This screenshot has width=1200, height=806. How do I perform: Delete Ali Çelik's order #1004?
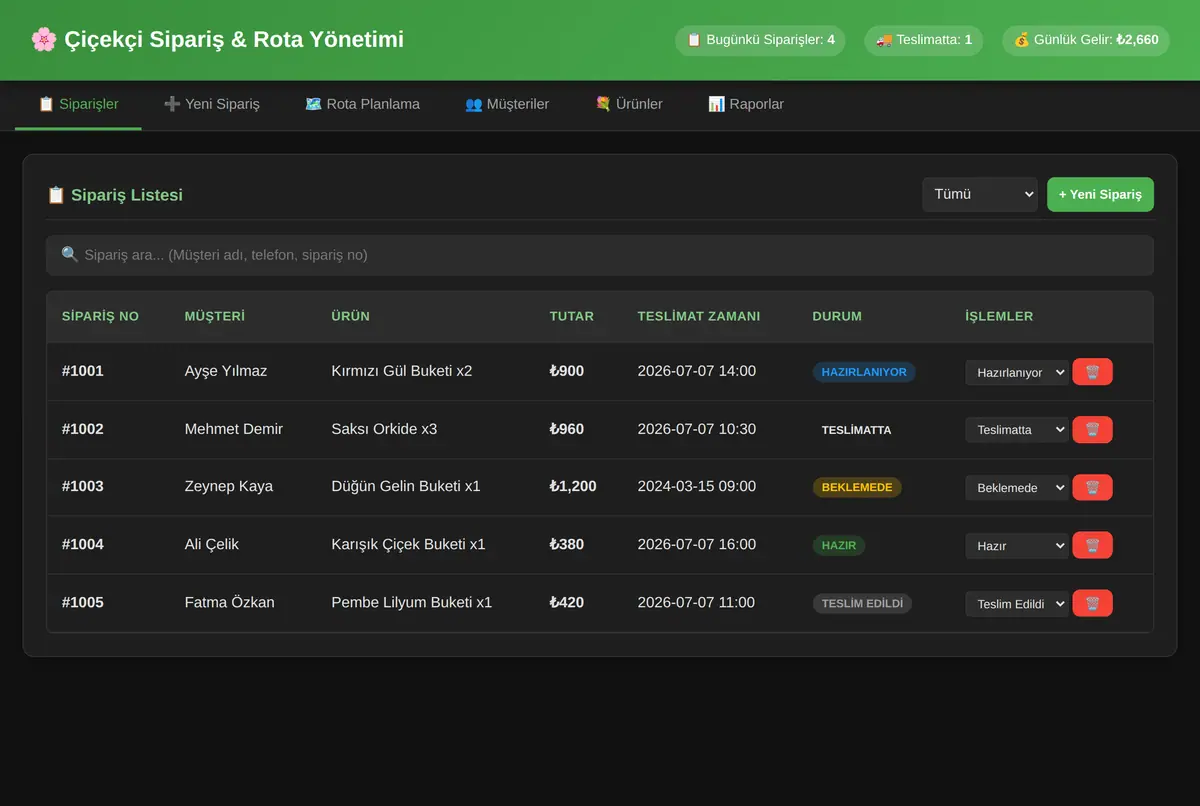pyautogui.click(x=1092, y=546)
